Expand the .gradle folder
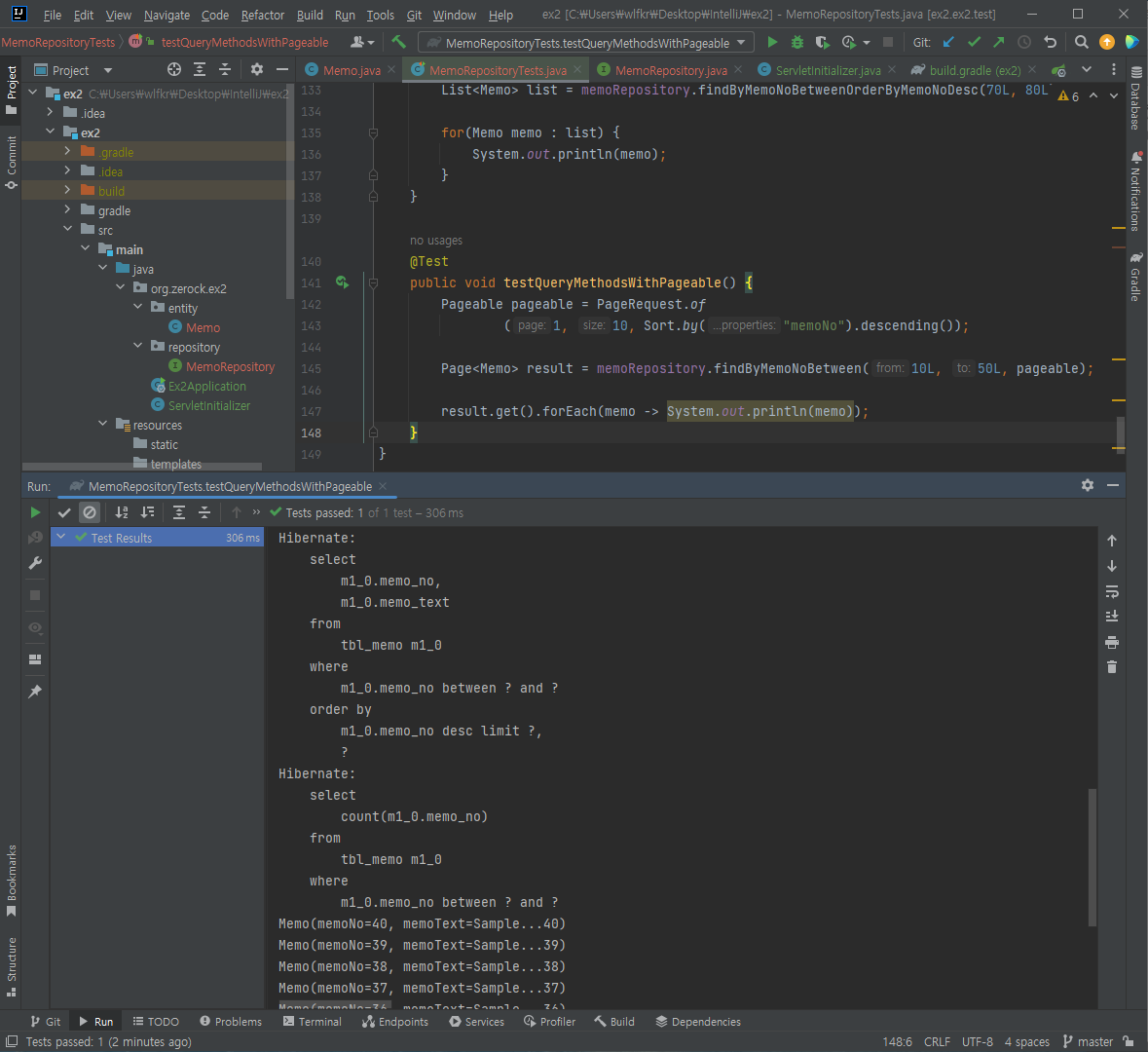 tap(67, 151)
